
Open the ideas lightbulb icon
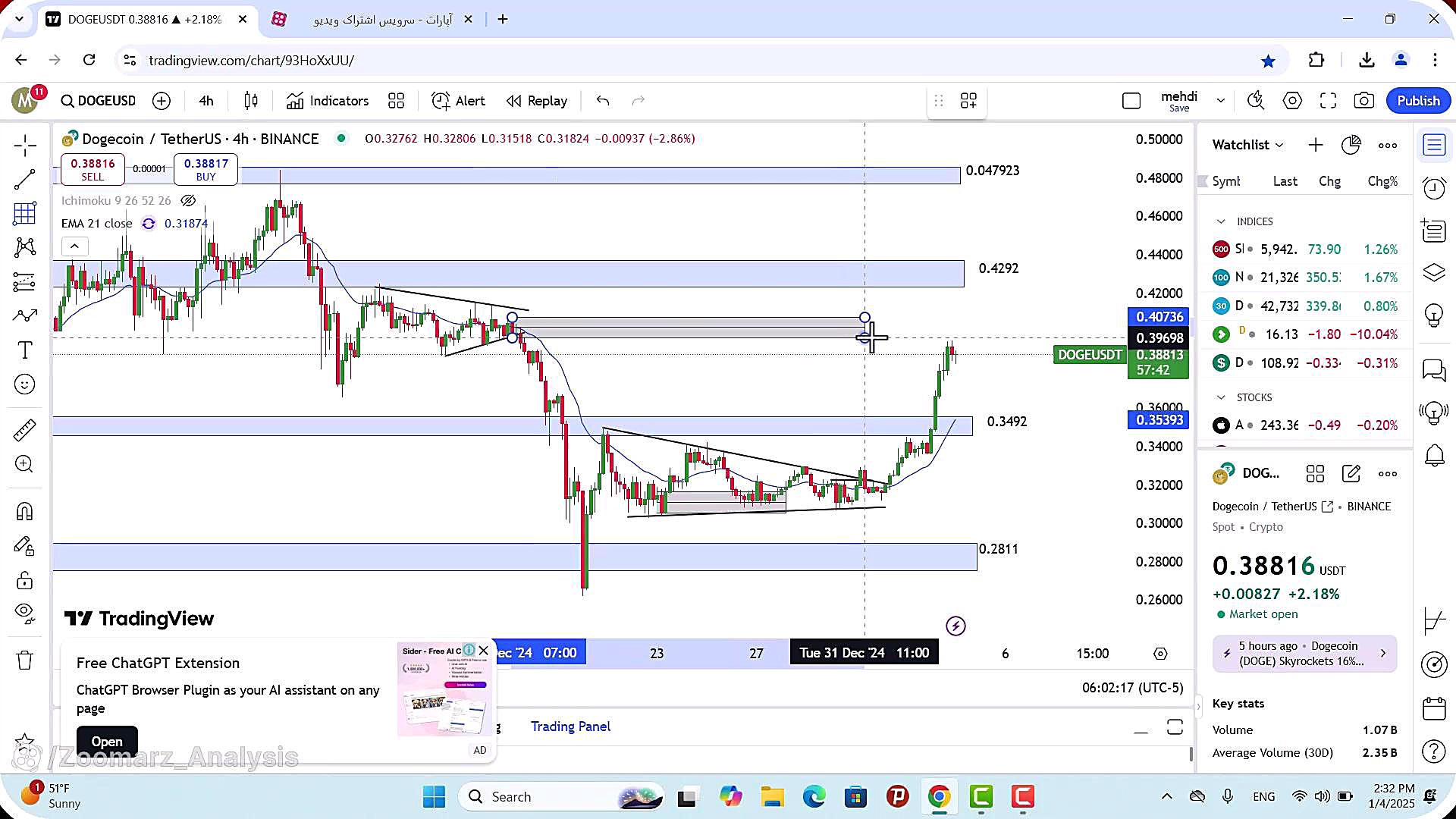(x=1434, y=315)
